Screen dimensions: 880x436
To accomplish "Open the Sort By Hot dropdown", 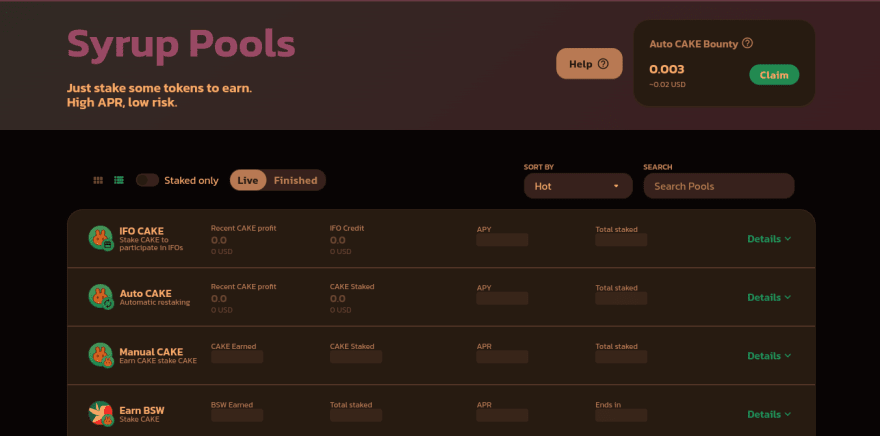I will 578,186.
